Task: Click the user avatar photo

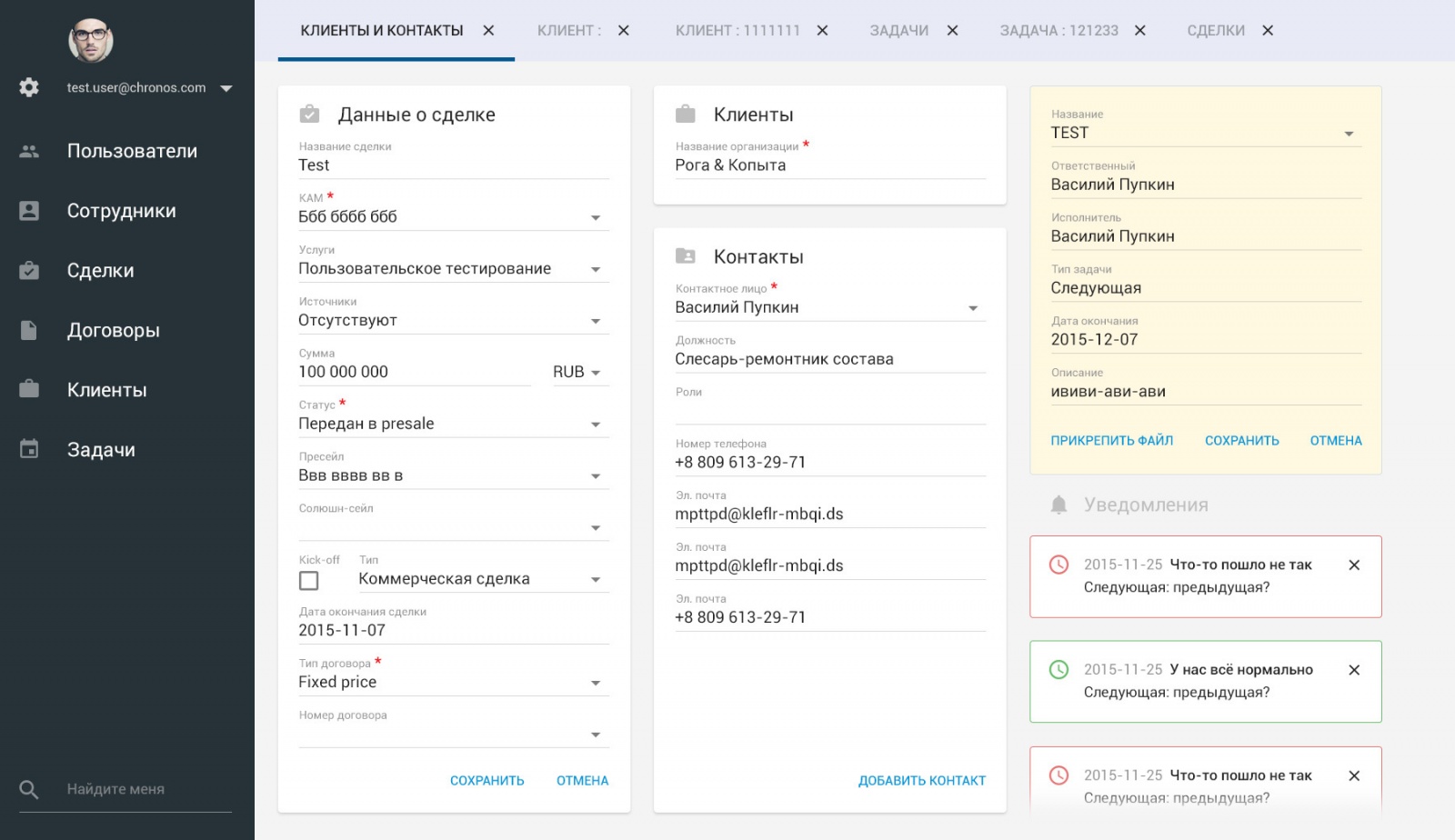Action: 90,40
